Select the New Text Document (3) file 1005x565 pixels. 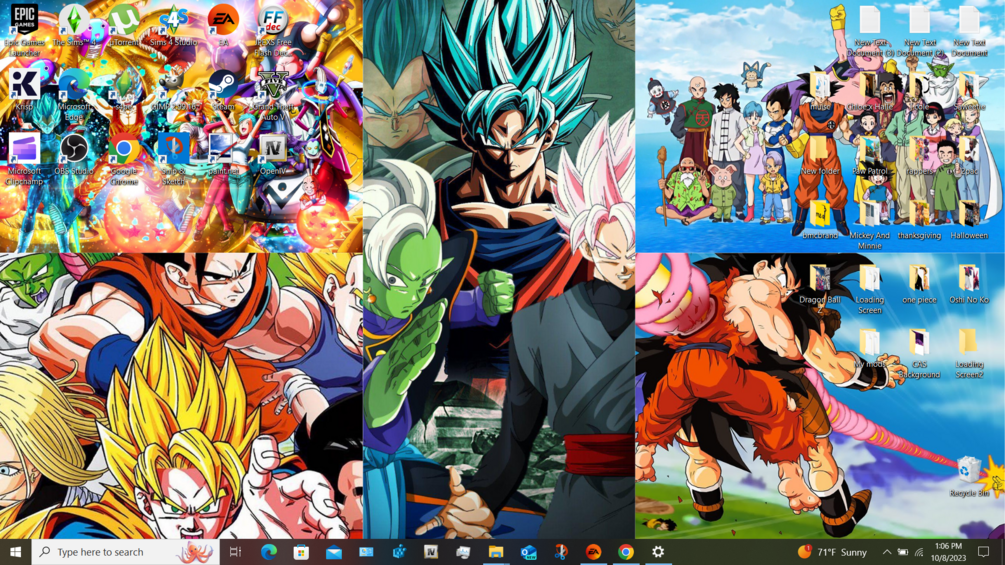(870, 30)
